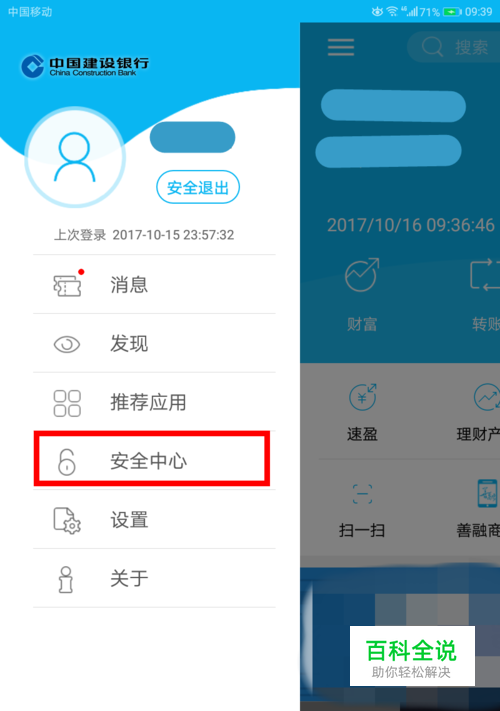
Task: Open the 财富 wealth chart icon
Action: (x=362, y=275)
